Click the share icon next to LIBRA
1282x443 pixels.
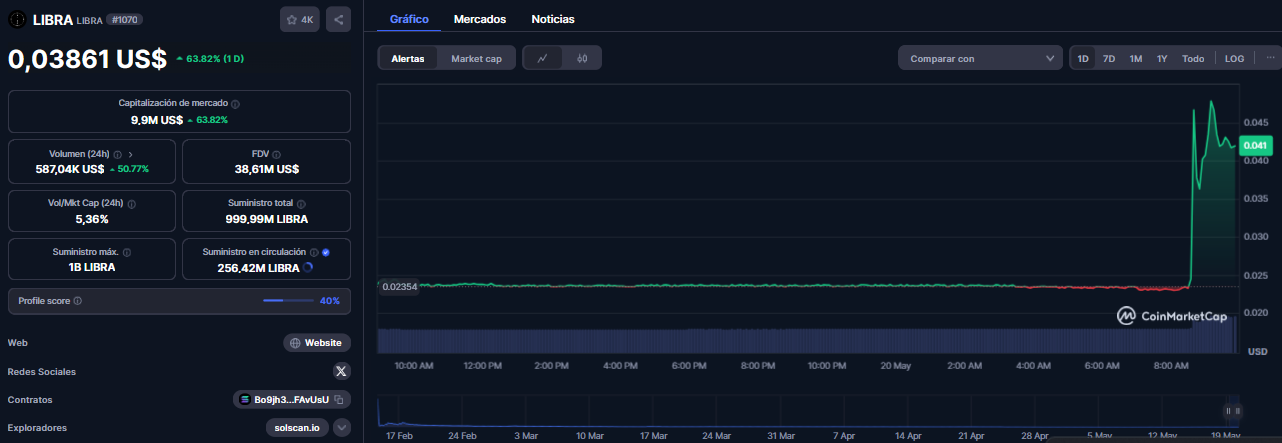(338, 19)
